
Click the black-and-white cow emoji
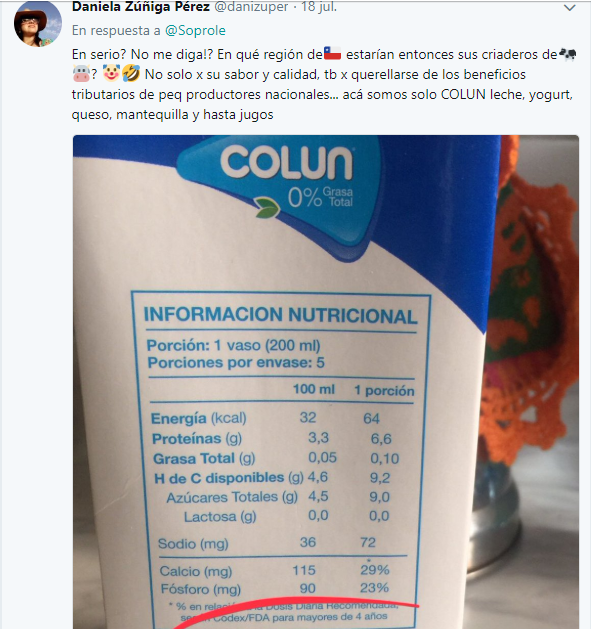pyautogui.click(x=568, y=54)
